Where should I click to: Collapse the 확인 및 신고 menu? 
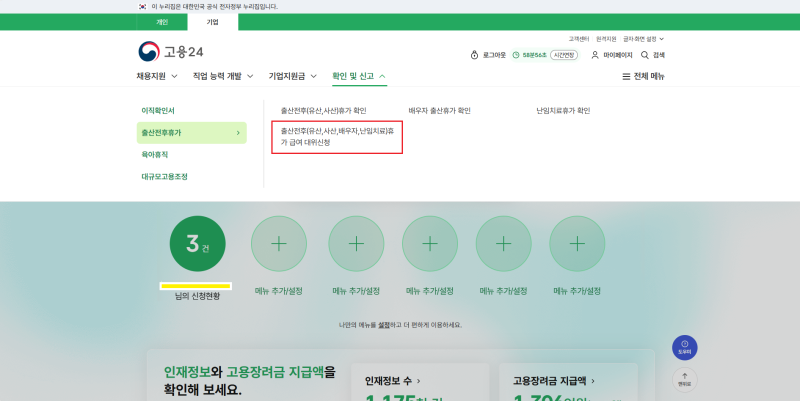(x=359, y=77)
